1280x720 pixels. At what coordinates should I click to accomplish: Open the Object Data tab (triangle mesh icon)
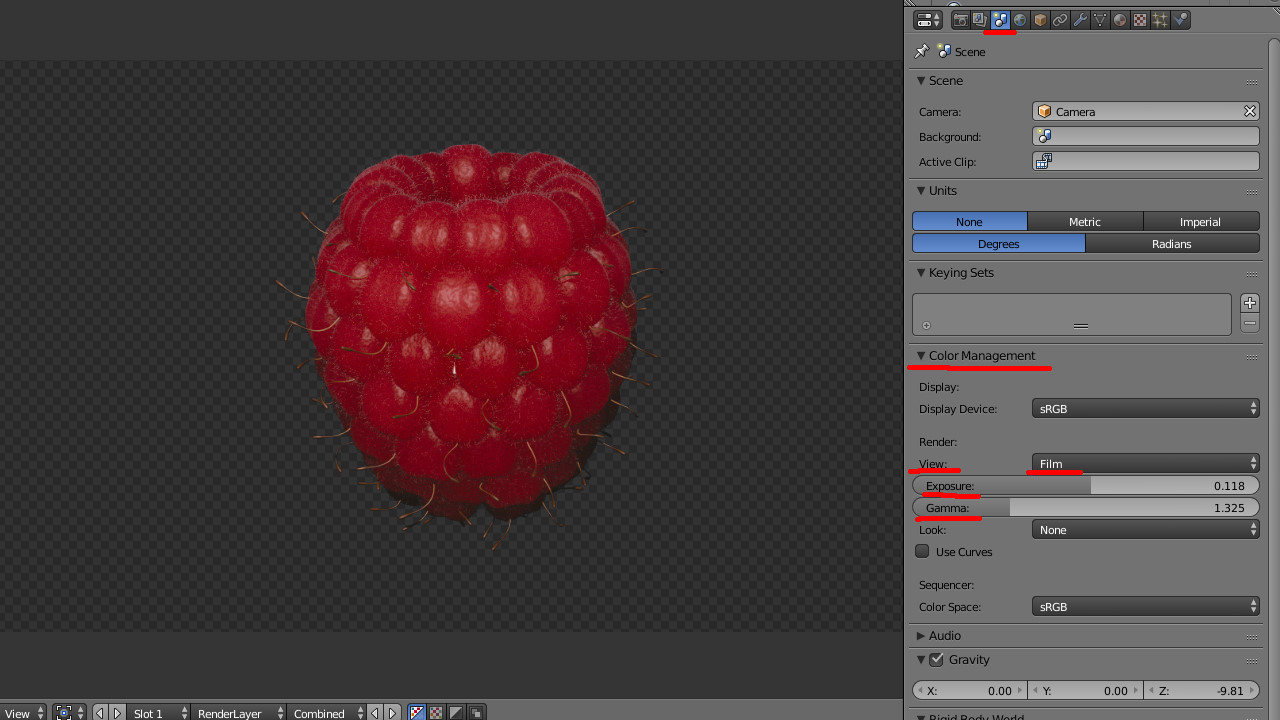pyautogui.click(x=1100, y=20)
